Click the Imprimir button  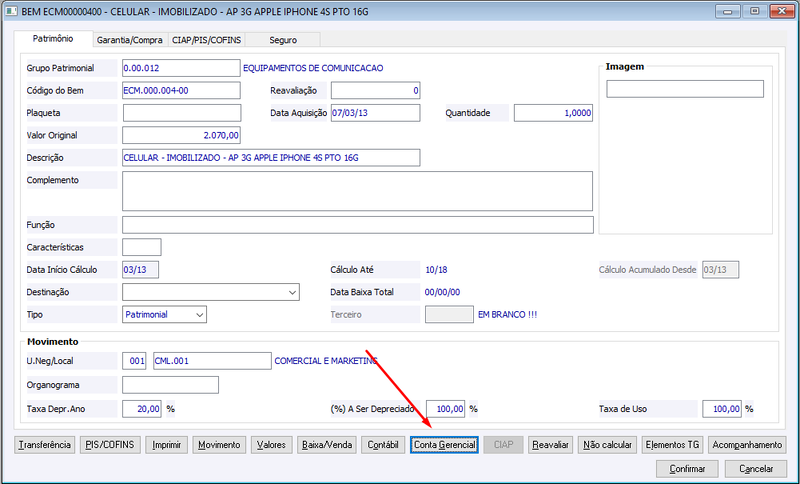tap(167, 445)
